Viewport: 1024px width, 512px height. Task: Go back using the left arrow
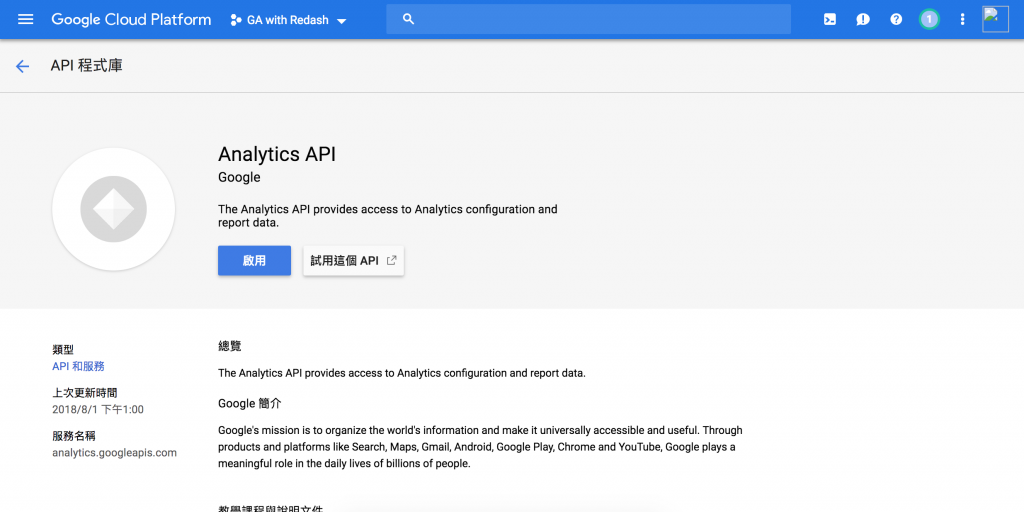22,66
